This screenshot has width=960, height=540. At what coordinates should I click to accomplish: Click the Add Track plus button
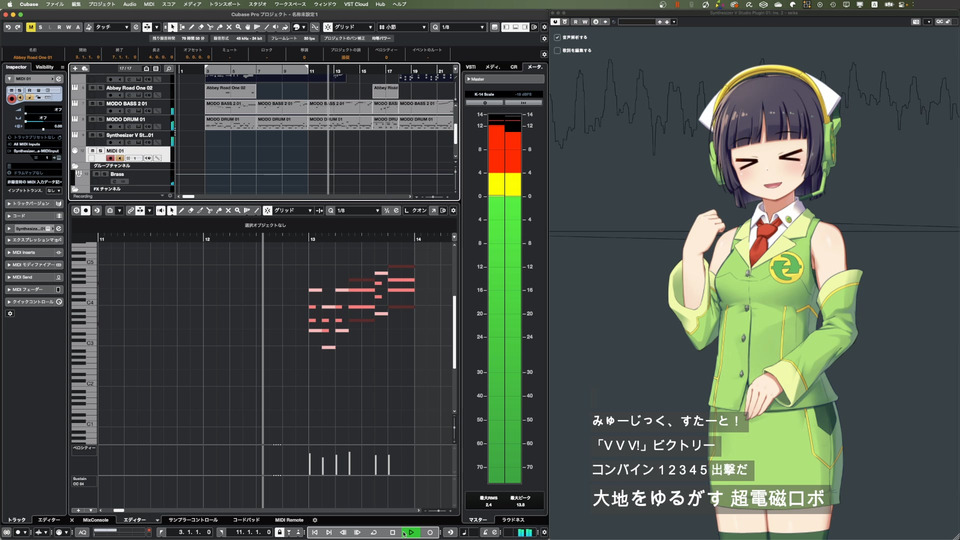coord(75,69)
